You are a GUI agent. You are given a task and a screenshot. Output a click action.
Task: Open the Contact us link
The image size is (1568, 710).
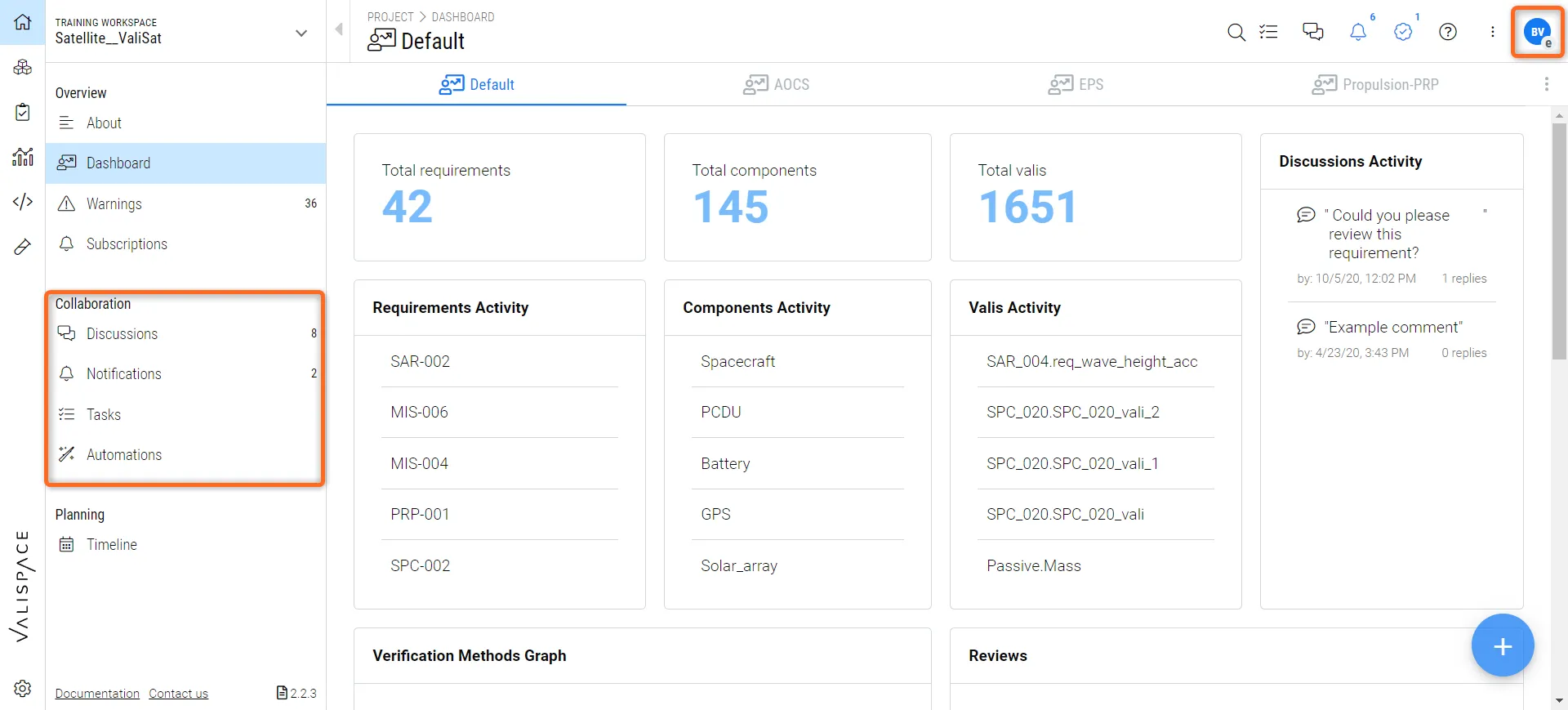coord(178,694)
